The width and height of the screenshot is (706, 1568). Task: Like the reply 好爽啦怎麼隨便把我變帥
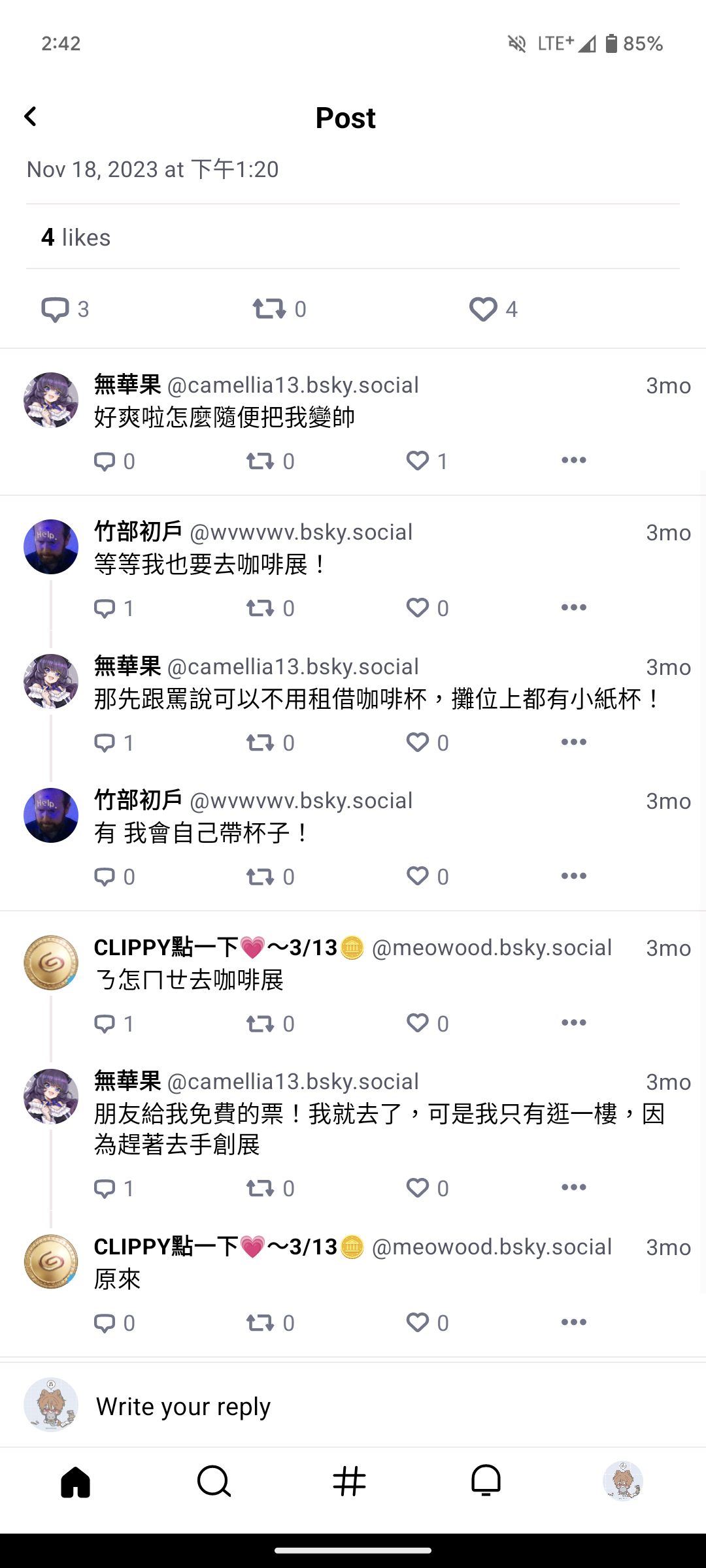tap(418, 461)
